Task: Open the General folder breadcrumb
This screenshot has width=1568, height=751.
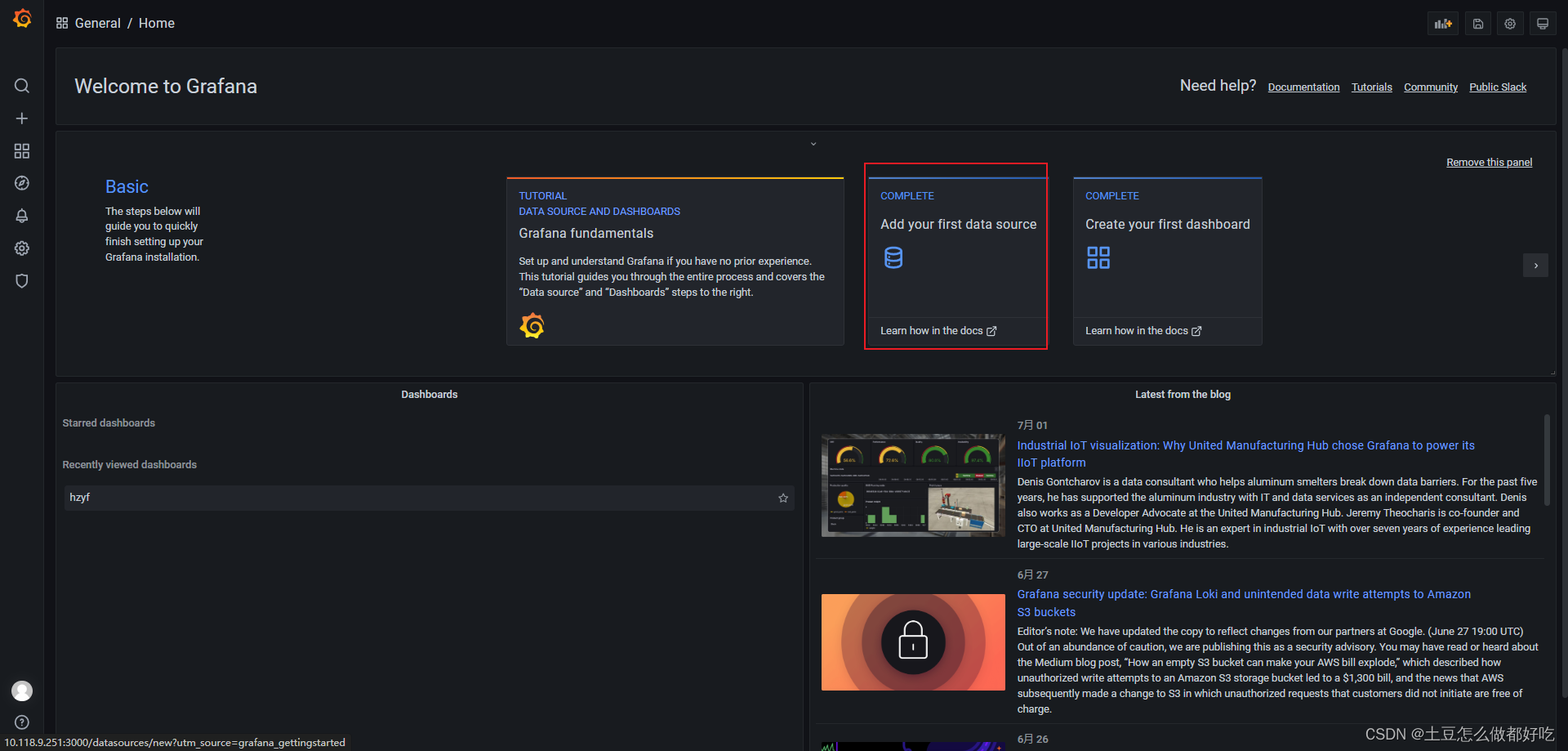Action: coord(97,23)
